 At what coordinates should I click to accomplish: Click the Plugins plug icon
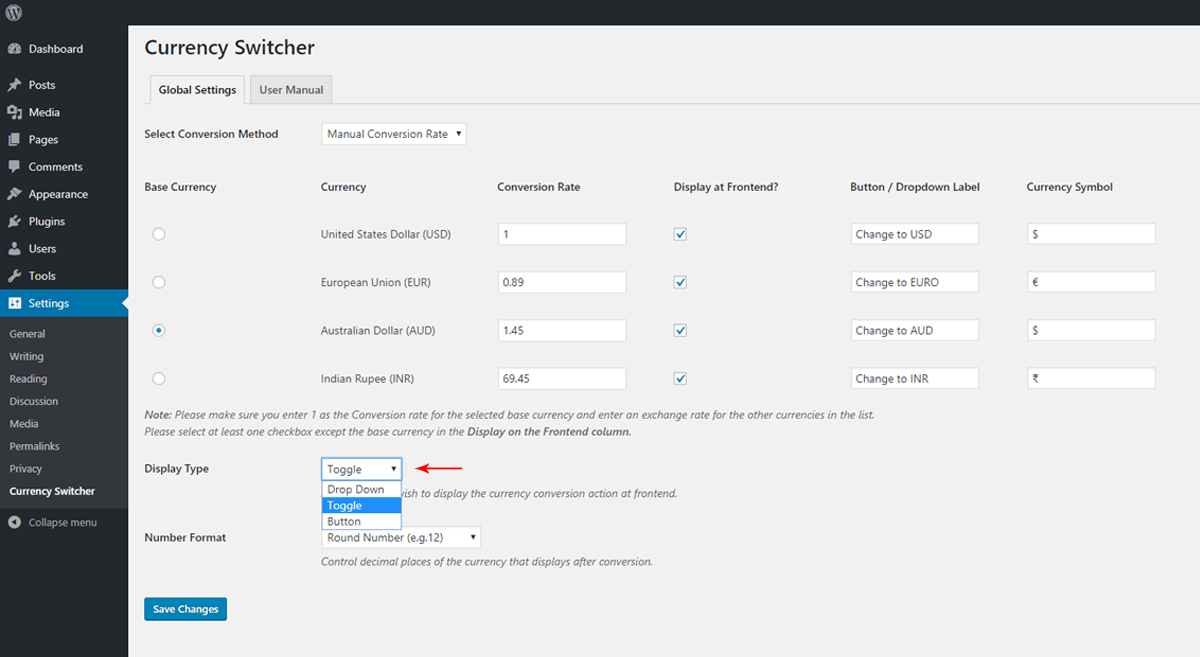tap(14, 221)
